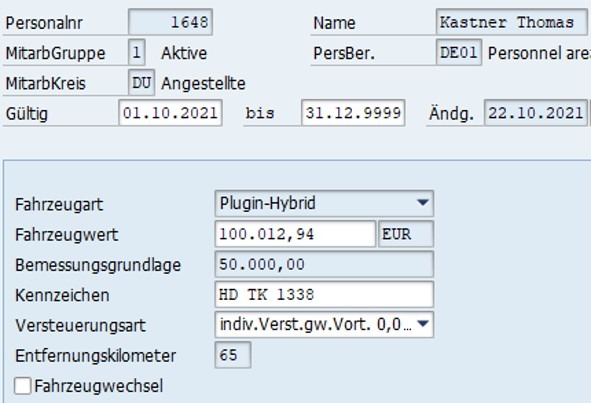The height and width of the screenshot is (403, 591).
Task: Click the Entfernungskilometer label
Action: pos(95,355)
